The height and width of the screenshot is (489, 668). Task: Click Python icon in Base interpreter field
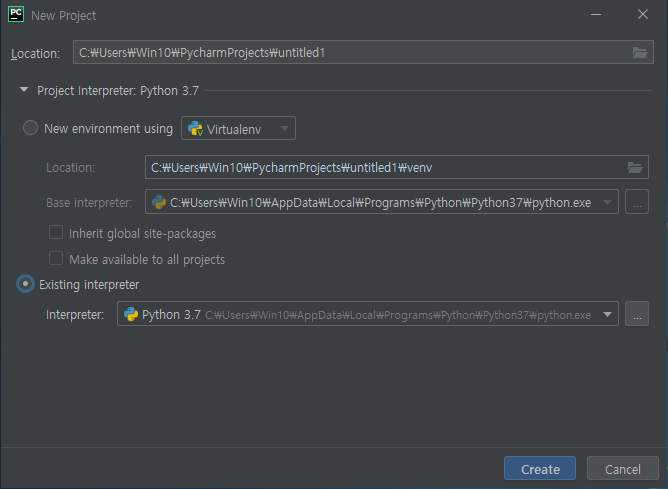tap(159, 202)
